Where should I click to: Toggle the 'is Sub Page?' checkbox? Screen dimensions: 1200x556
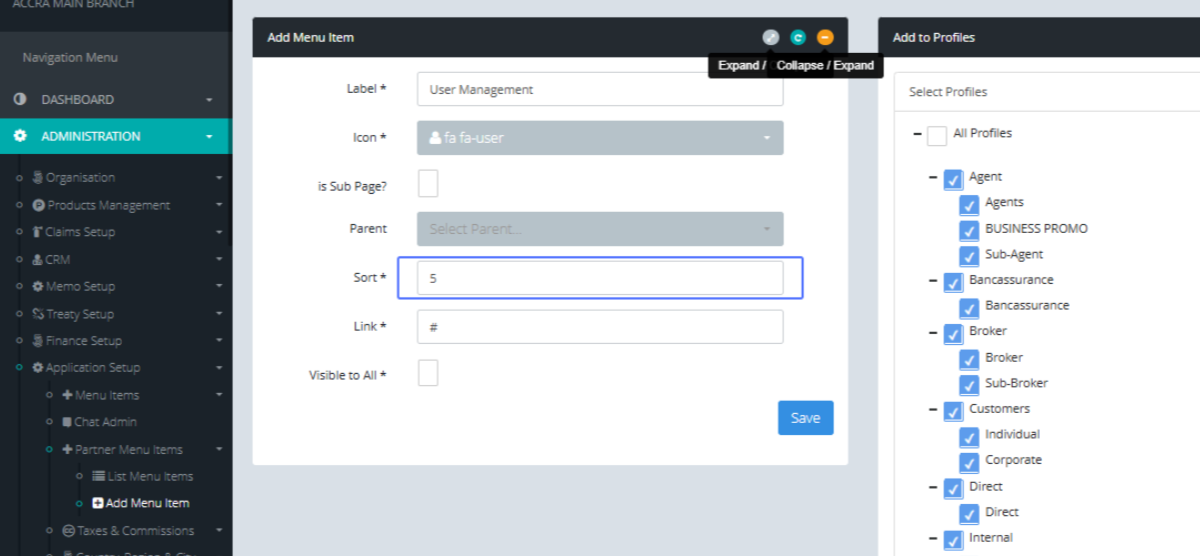coord(427,184)
